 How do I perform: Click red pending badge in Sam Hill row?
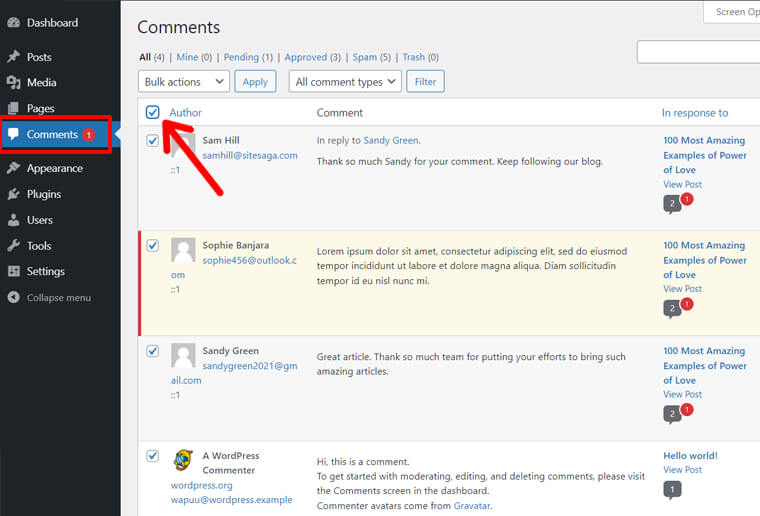pyautogui.click(x=686, y=199)
